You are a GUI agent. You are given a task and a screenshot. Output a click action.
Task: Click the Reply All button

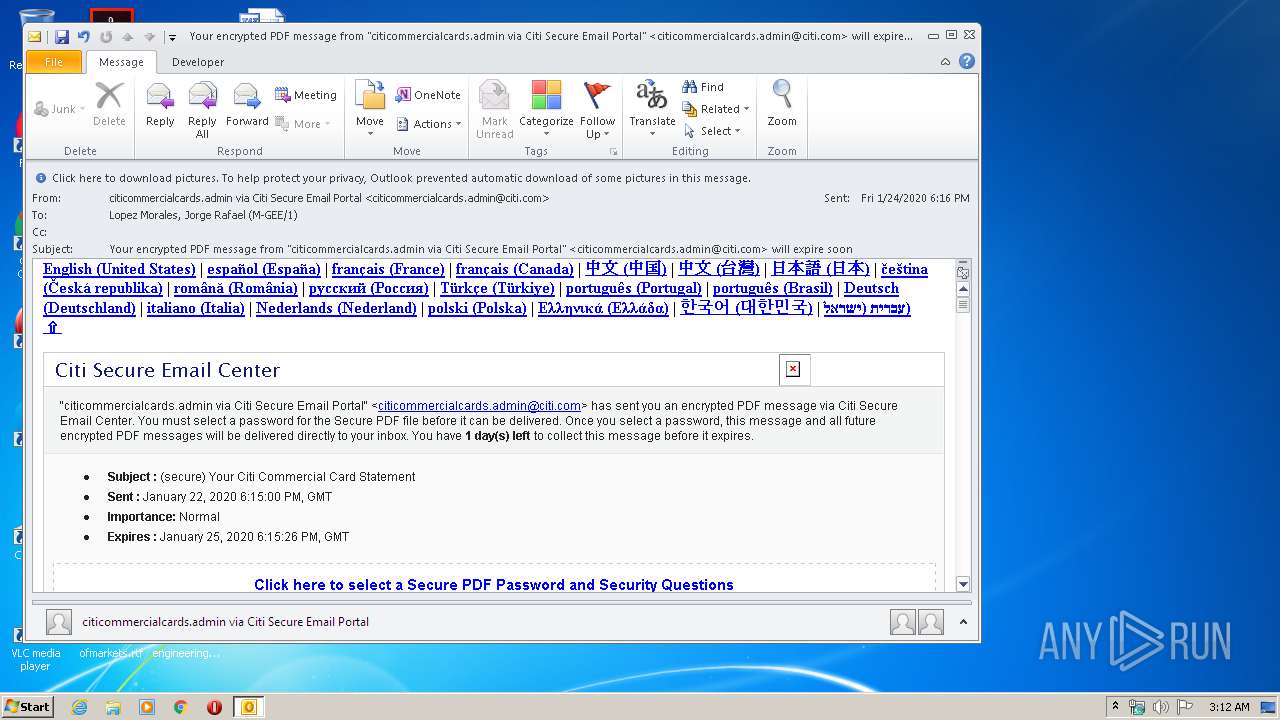(x=202, y=108)
